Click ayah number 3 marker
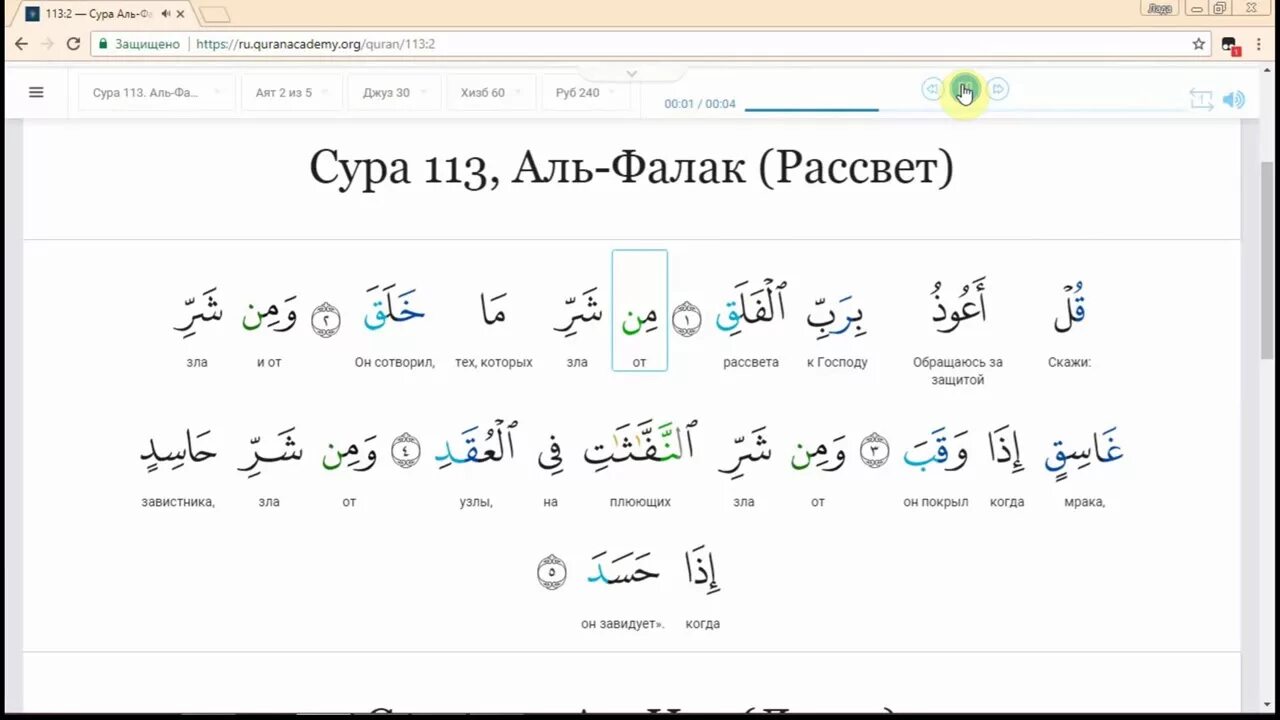 pos(875,450)
